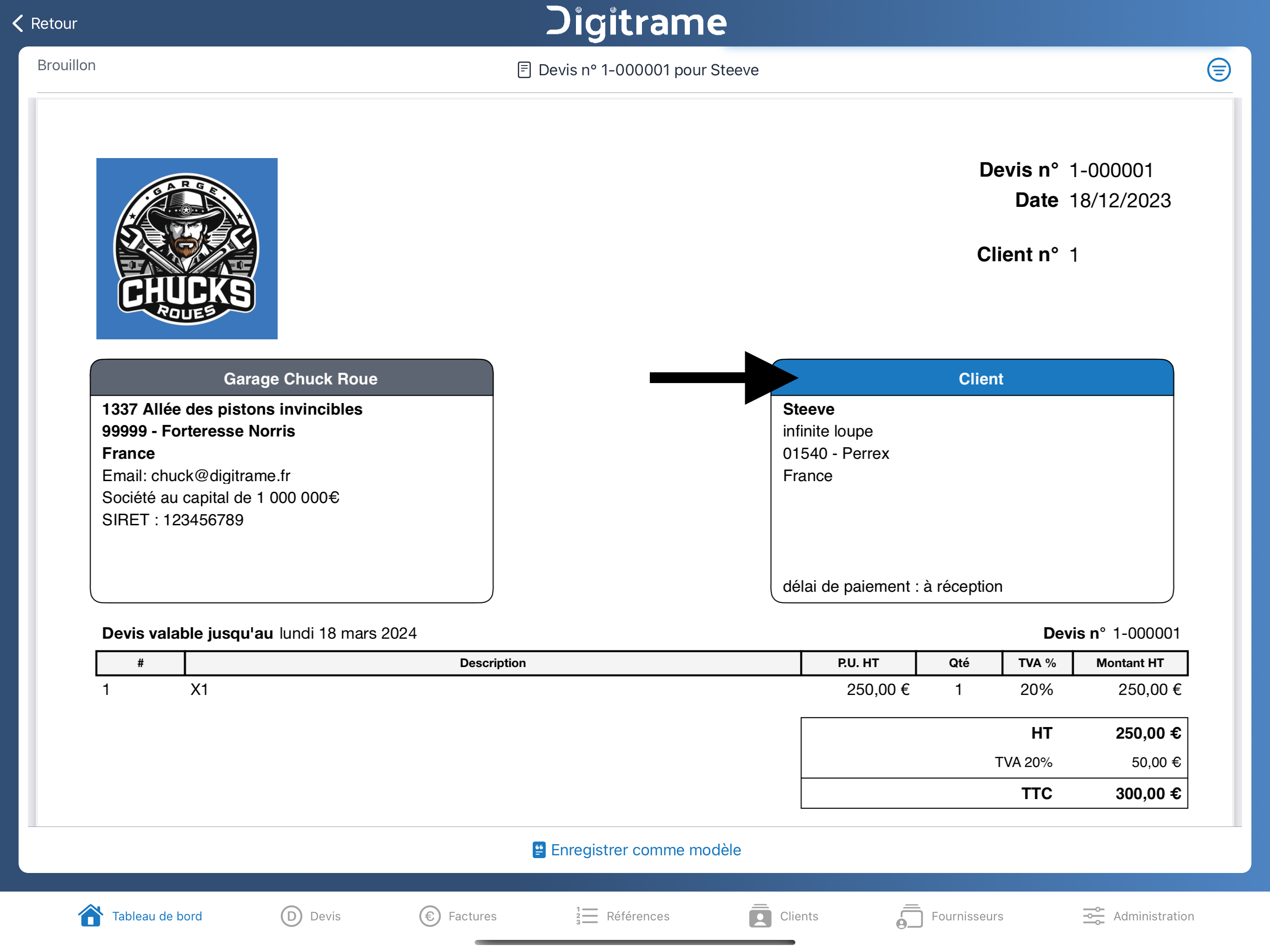Screen dimensions: 1270x952
Task: Click the Garage Chuck Roue box header
Action: [291, 378]
